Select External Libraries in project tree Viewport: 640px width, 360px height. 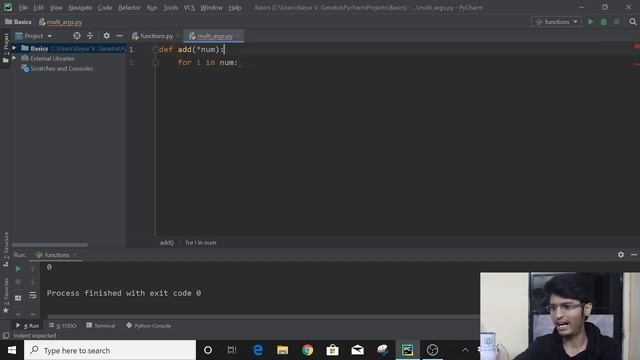tap(52, 58)
